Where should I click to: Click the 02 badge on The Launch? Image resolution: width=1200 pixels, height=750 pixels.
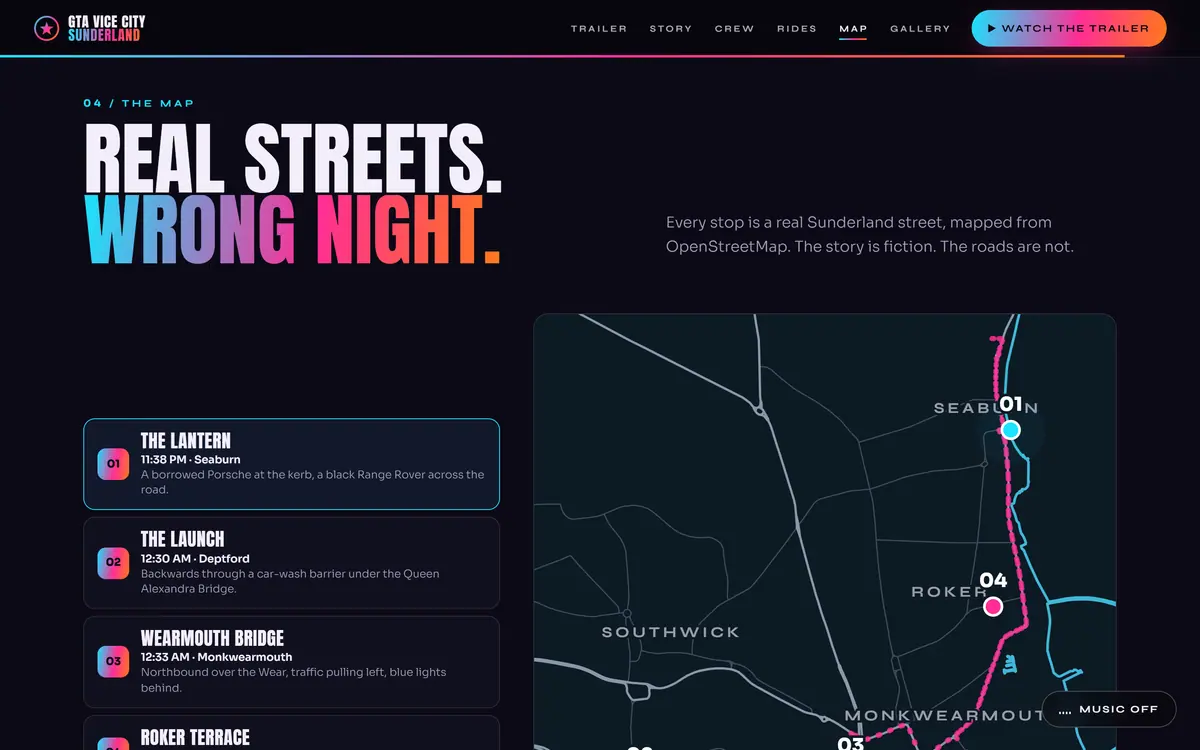tap(113, 563)
